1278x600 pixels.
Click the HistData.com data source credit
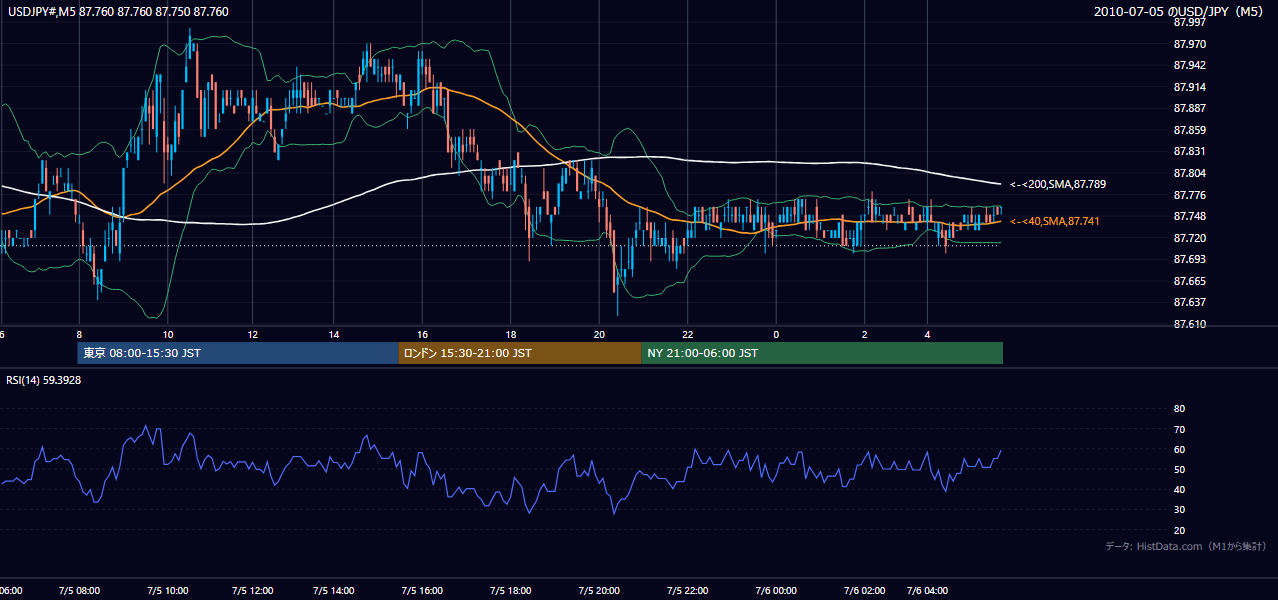coord(1186,546)
